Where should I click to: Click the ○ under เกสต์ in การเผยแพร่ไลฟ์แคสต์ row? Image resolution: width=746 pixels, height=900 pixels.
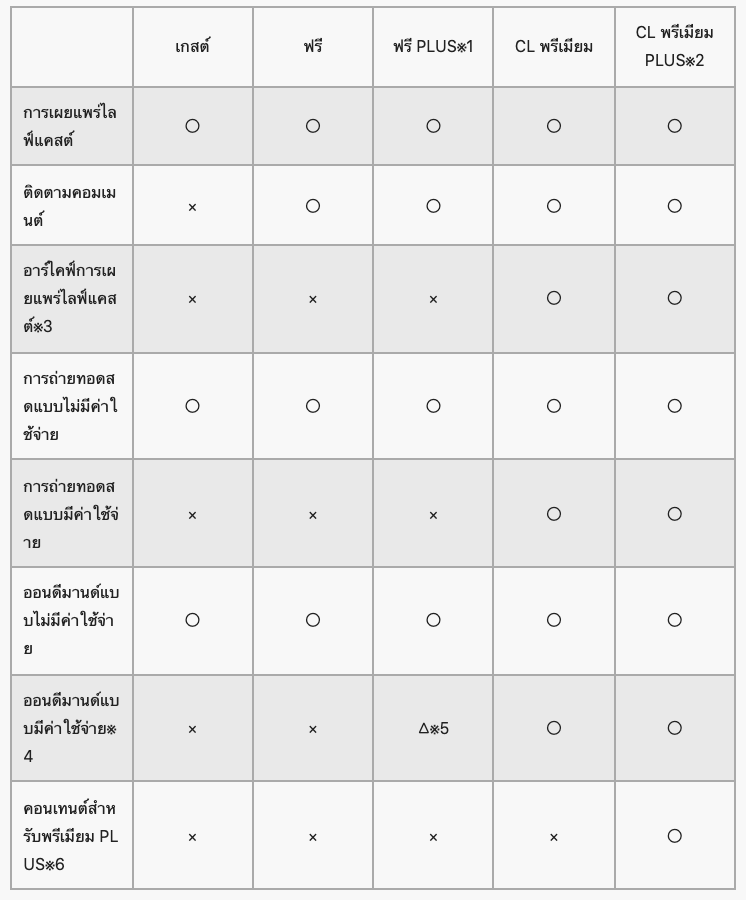(x=192, y=126)
